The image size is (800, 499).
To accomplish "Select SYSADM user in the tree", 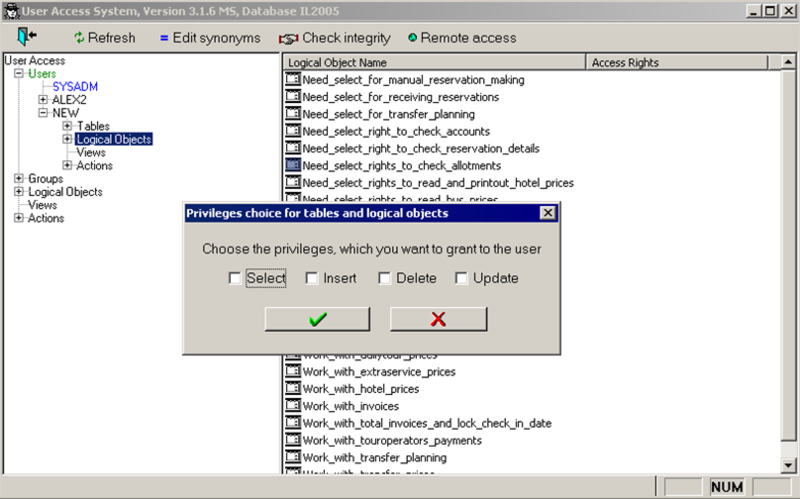I will click(75, 87).
